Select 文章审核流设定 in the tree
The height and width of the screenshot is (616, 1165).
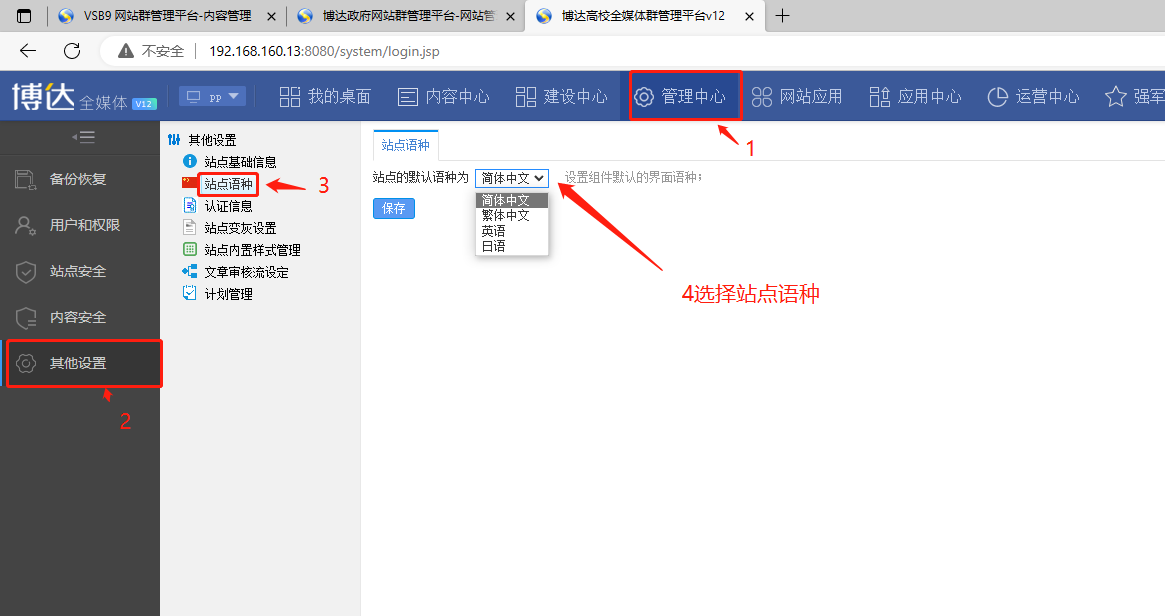coord(246,273)
